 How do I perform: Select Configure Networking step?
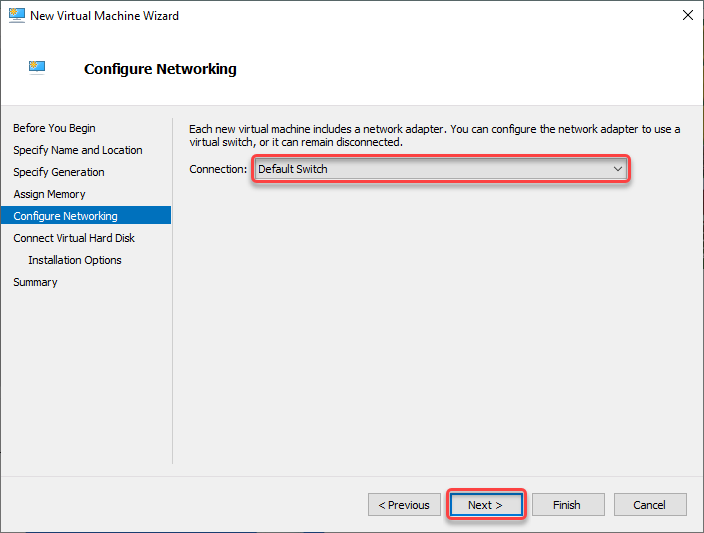(x=86, y=216)
